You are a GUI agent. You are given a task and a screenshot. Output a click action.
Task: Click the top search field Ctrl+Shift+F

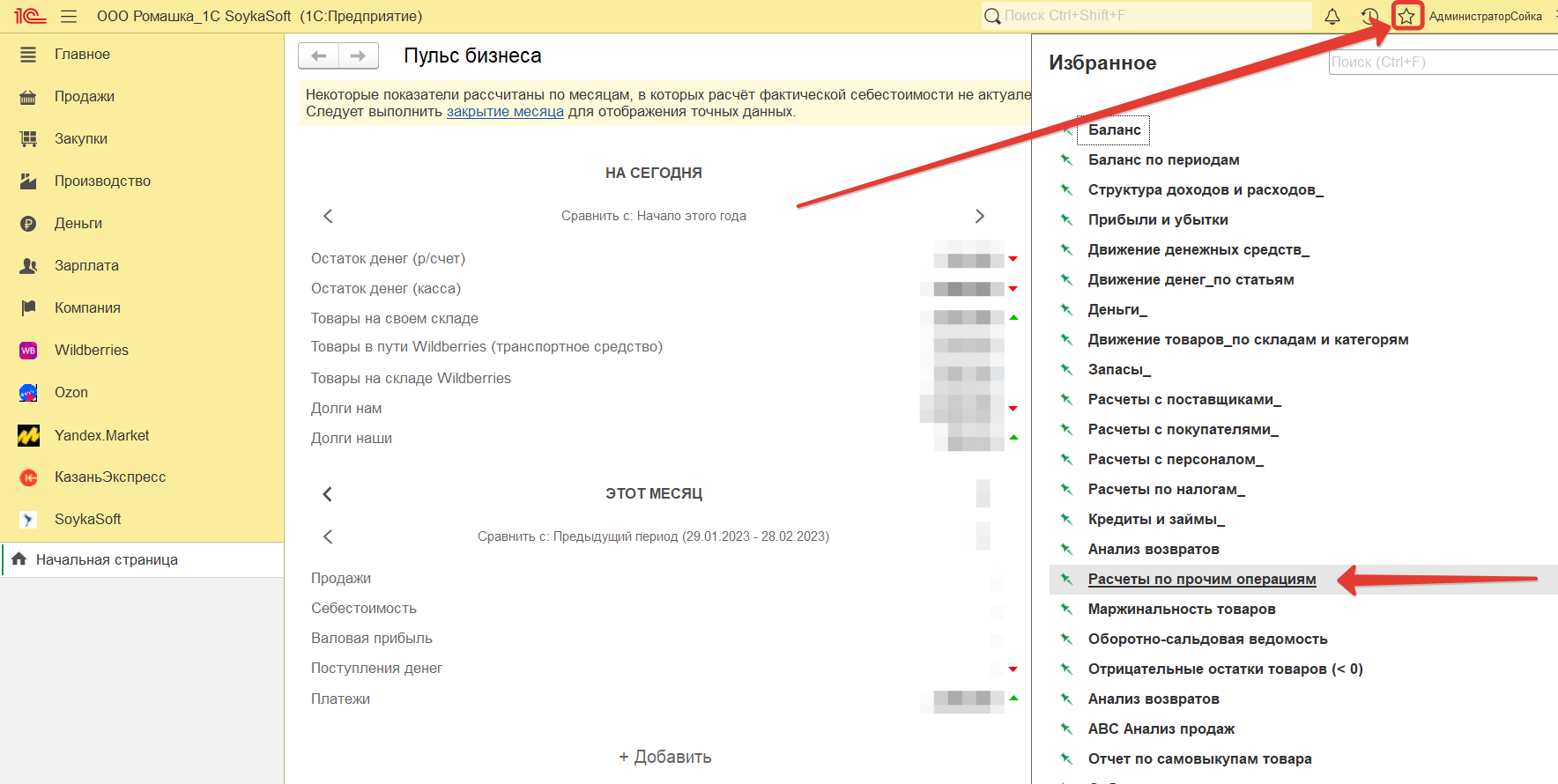[1146, 16]
